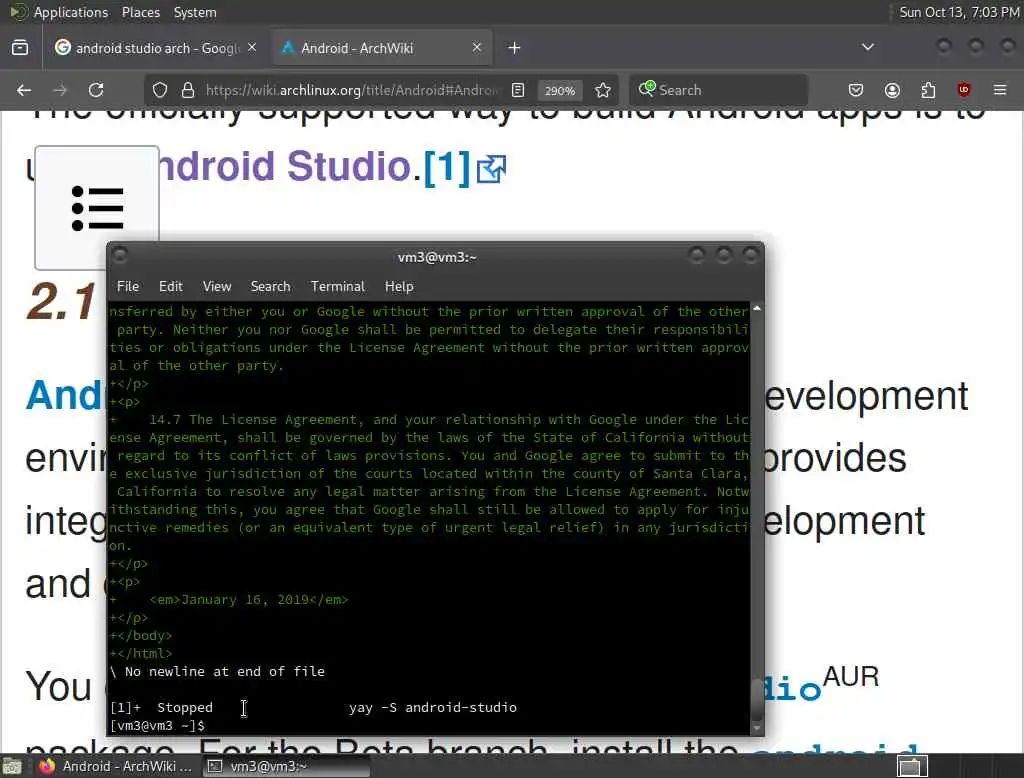Click the browser Search field
Screen dimensions: 1024x778
tap(718, 90)
